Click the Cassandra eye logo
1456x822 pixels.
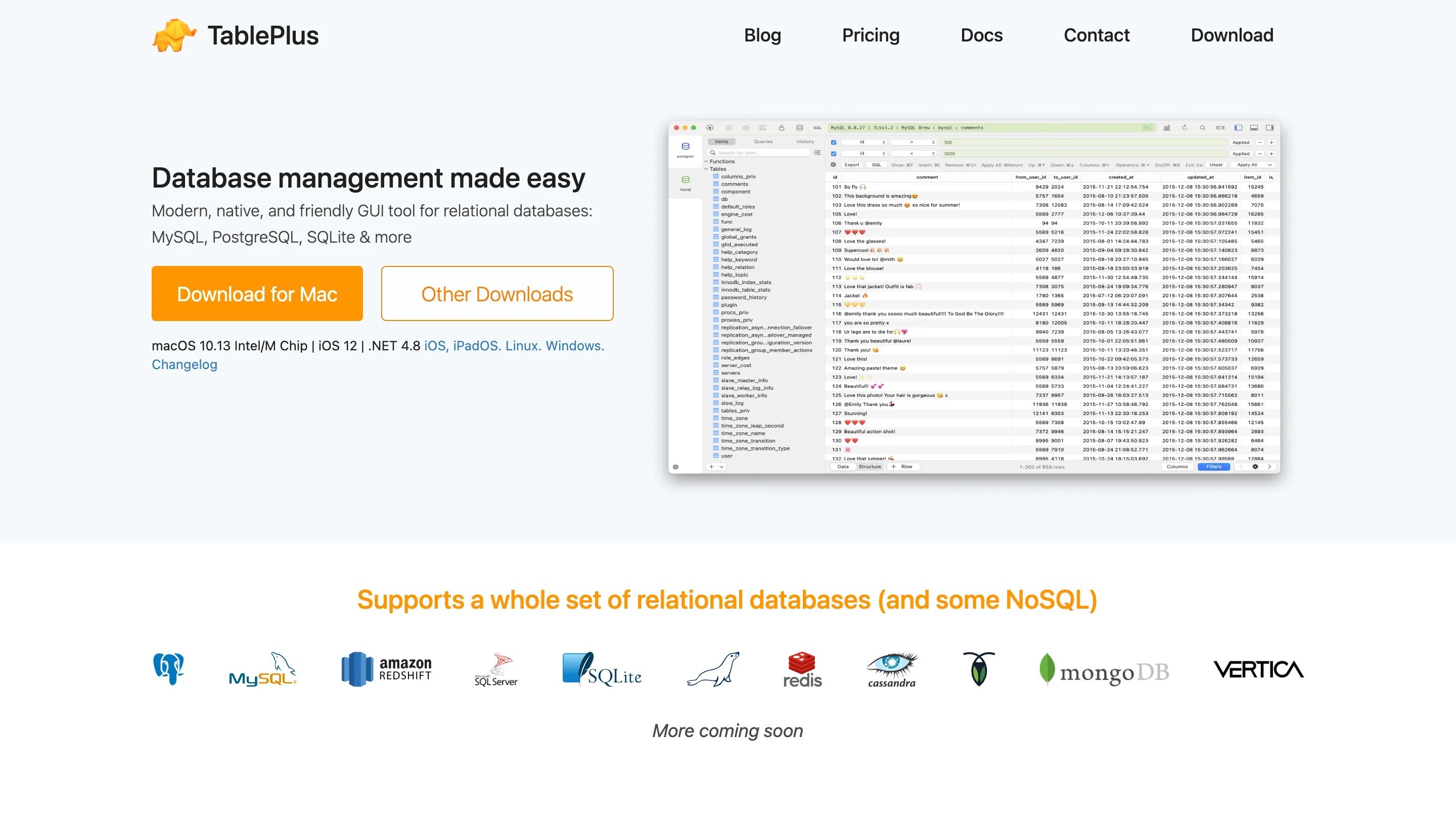(x=892, y=670)
